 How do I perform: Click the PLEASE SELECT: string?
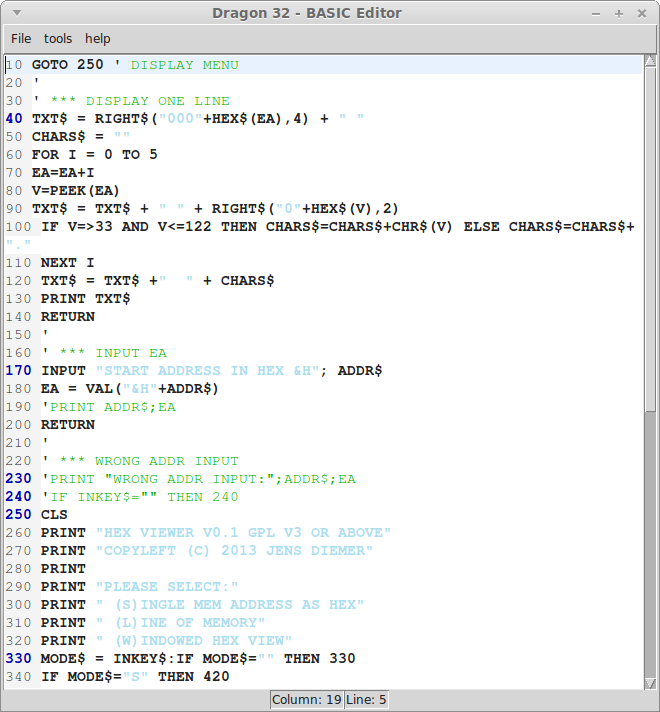(167, 587)
